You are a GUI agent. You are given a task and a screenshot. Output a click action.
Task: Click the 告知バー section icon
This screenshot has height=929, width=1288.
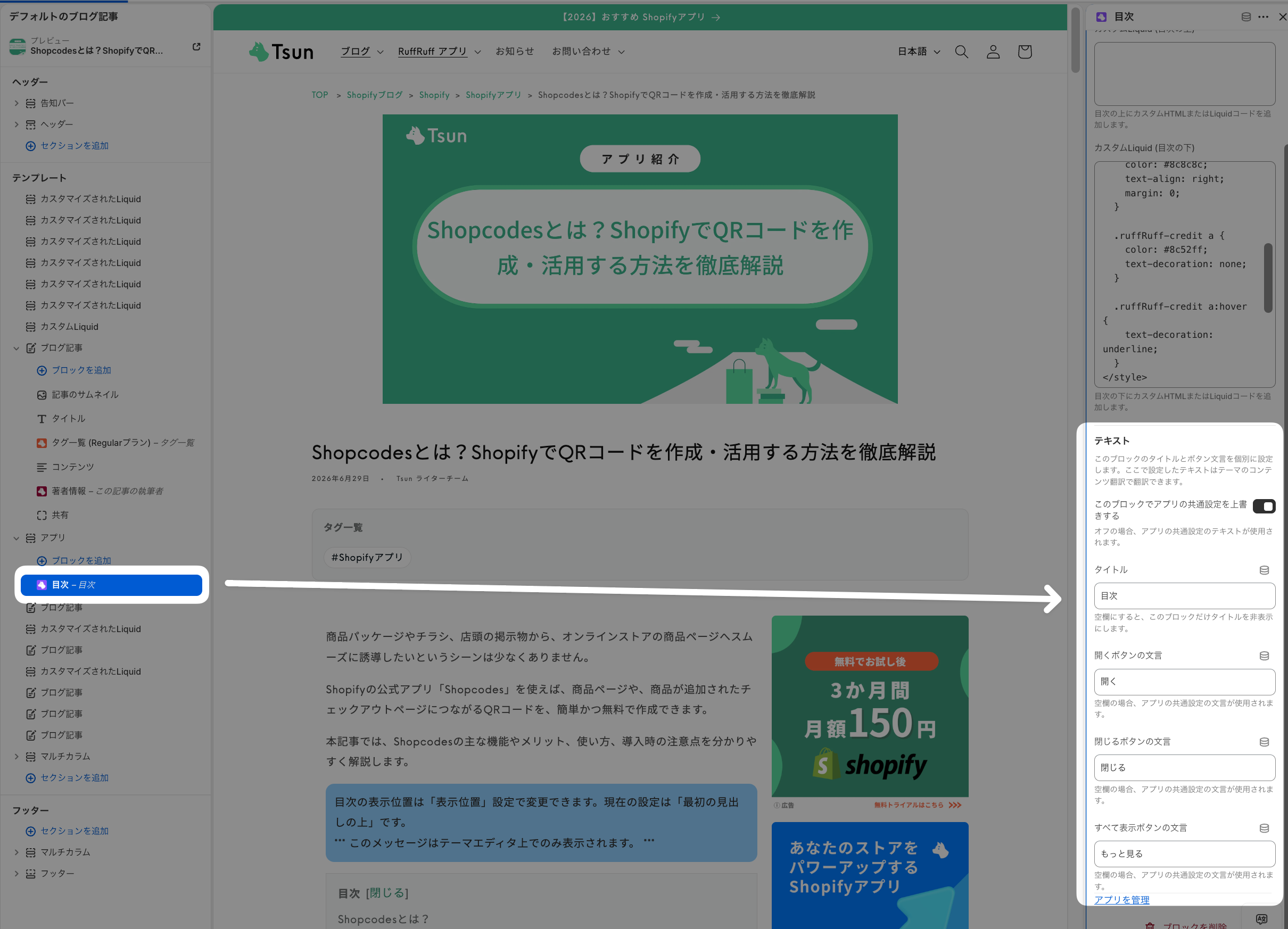[x=31, y=103]
